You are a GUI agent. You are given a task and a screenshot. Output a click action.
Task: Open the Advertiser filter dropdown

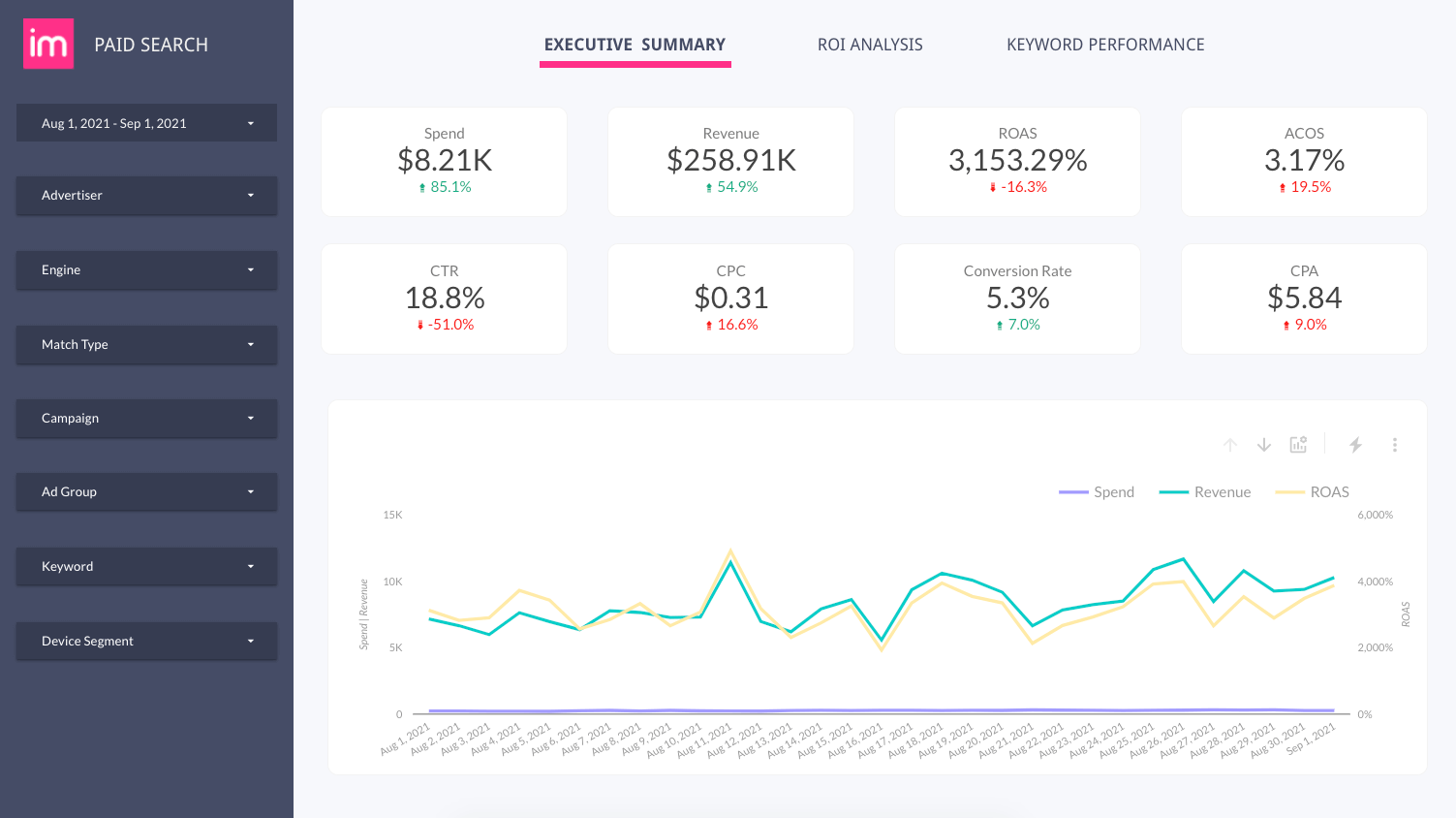click(x=146, y=196)
